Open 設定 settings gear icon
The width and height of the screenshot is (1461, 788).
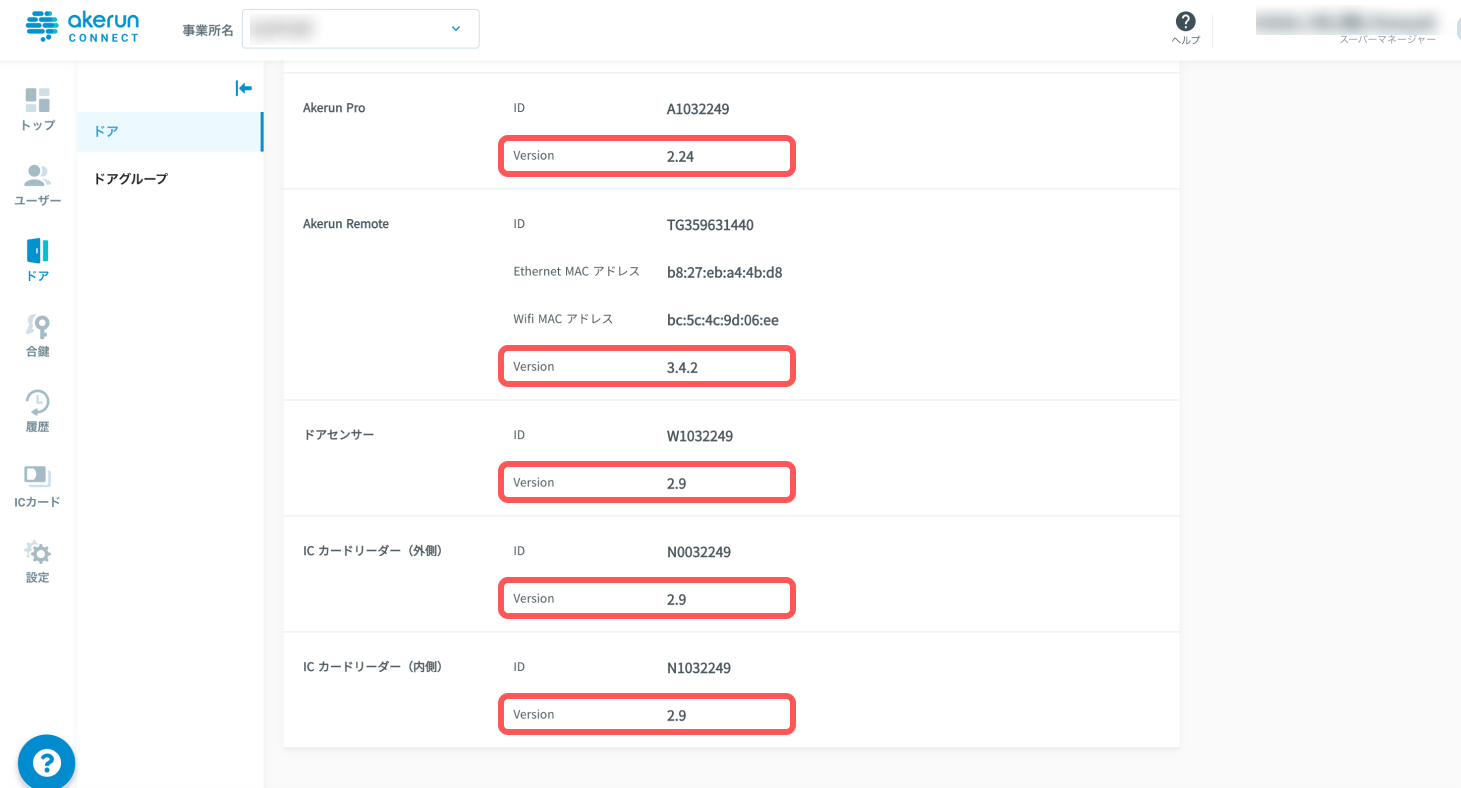tap(38, 552)
